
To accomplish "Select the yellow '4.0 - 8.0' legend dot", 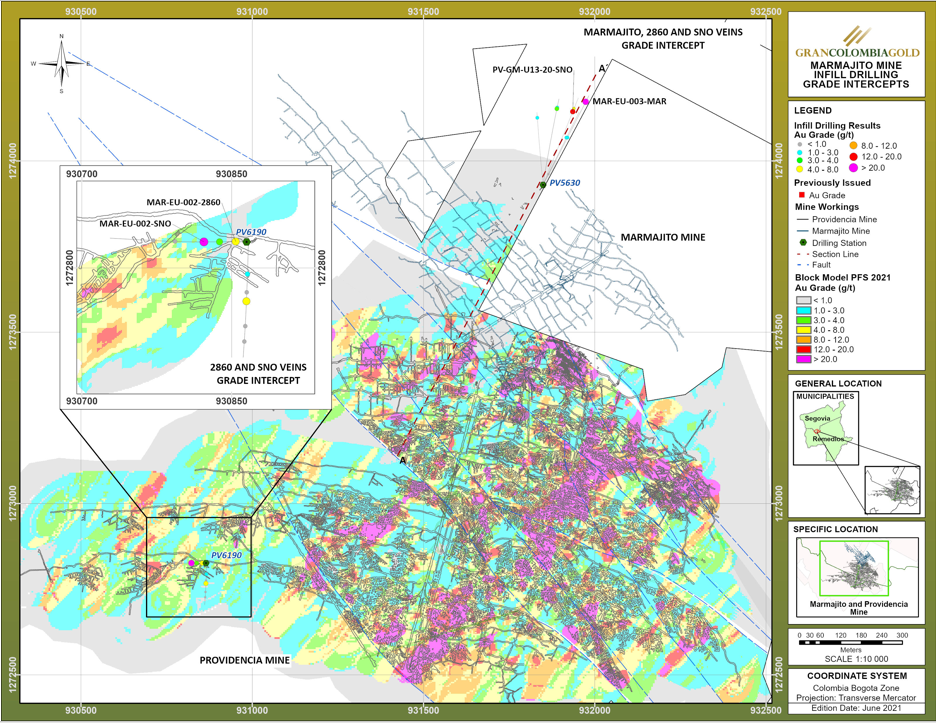I will (x=799, y=170).
